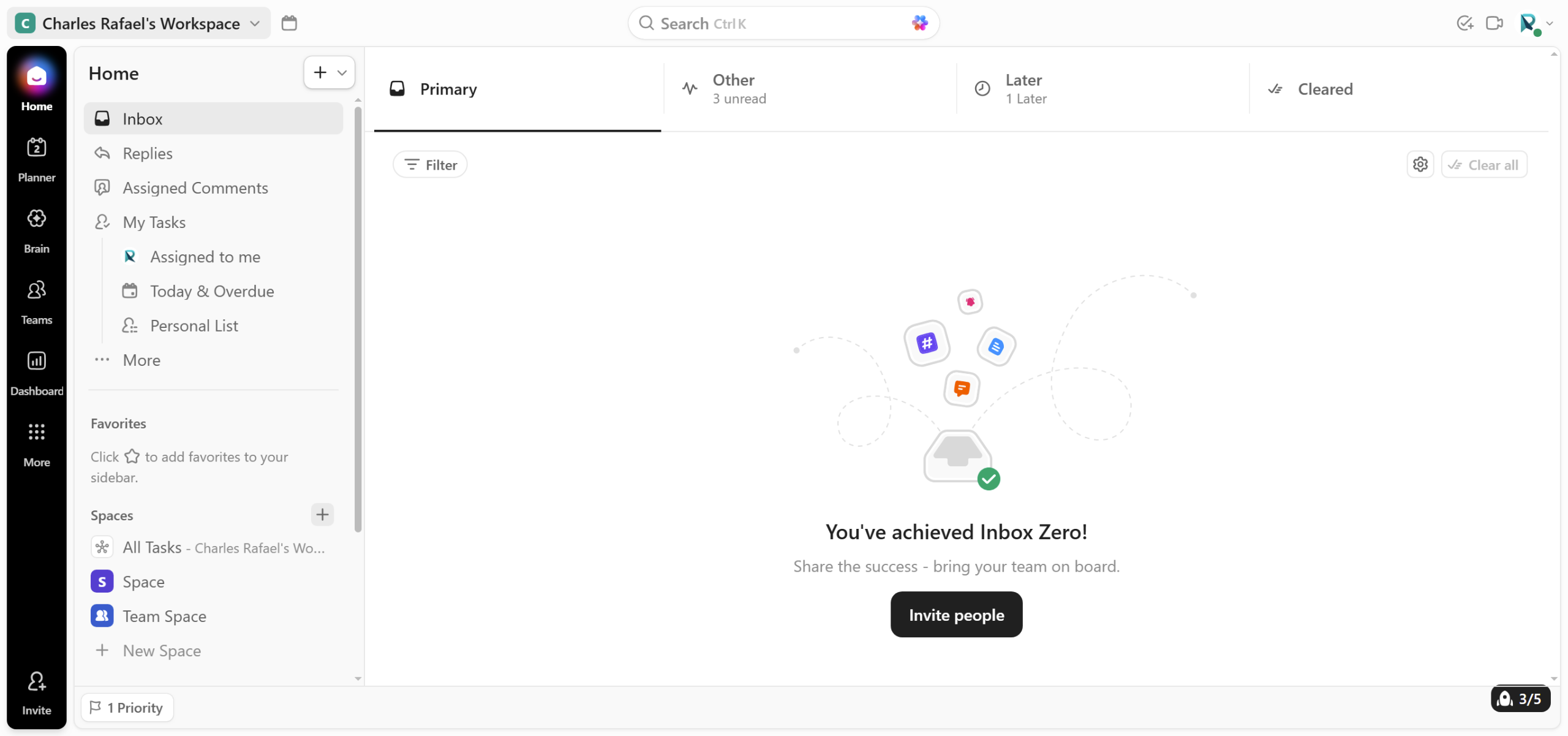Click the AI sparkle icon in search bar

click(919, 23)
